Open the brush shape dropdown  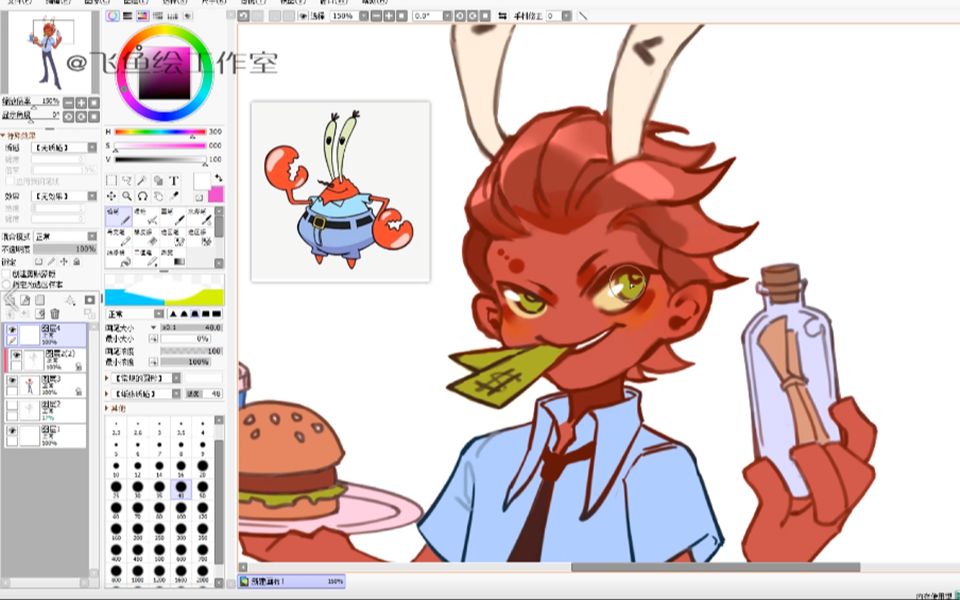pos(146,378)
